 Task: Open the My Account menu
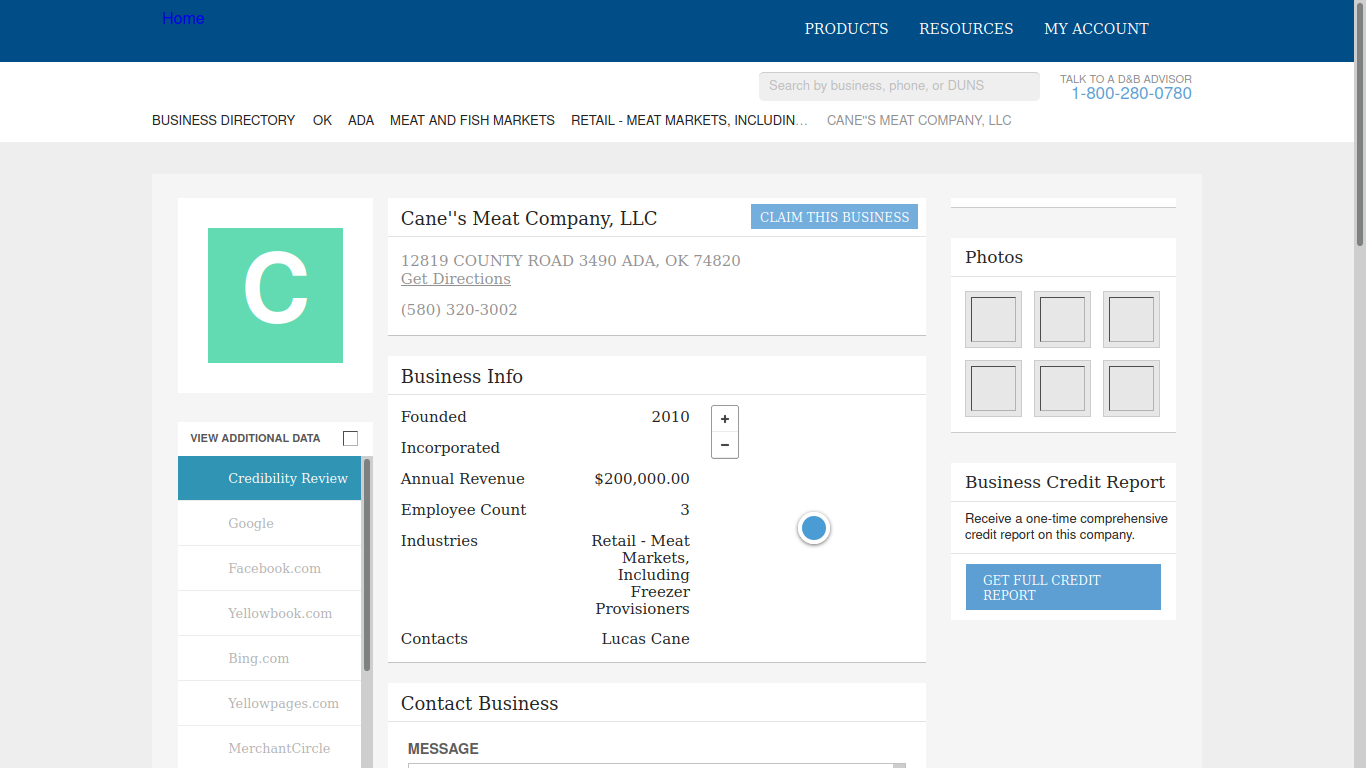click(x=1096, y=29)
